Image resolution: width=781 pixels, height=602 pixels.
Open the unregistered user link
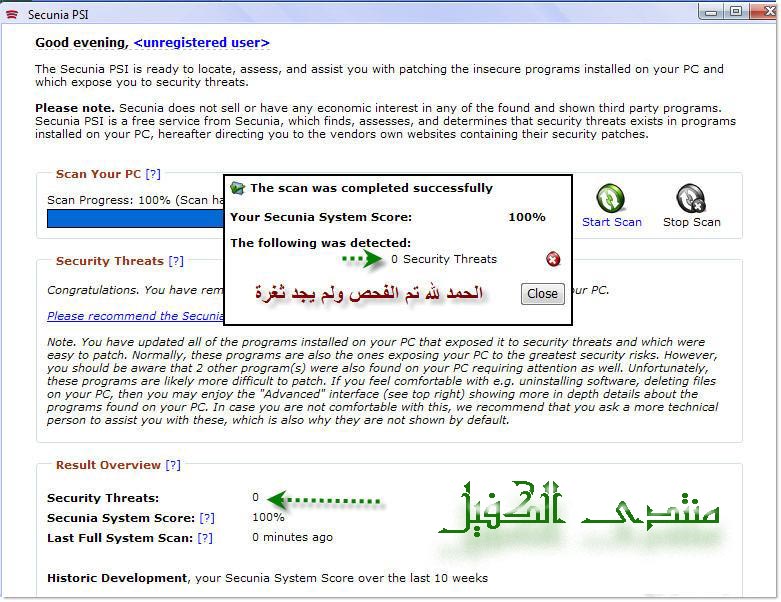point(201,43)
